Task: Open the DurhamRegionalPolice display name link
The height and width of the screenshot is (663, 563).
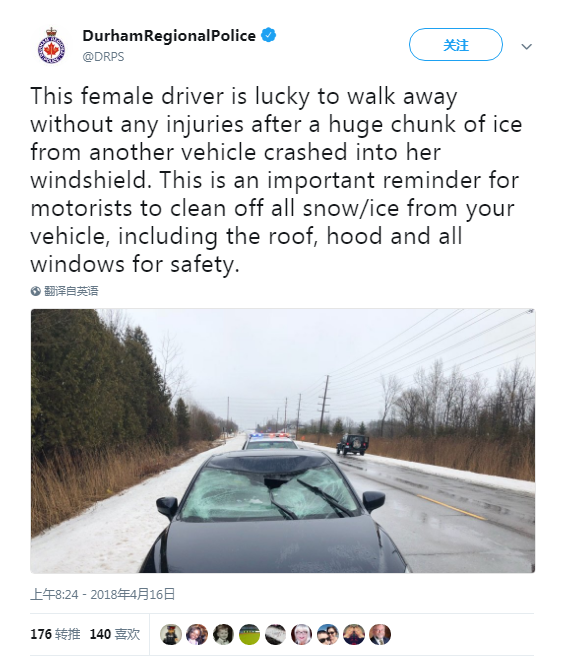Action: click(169, 36)
